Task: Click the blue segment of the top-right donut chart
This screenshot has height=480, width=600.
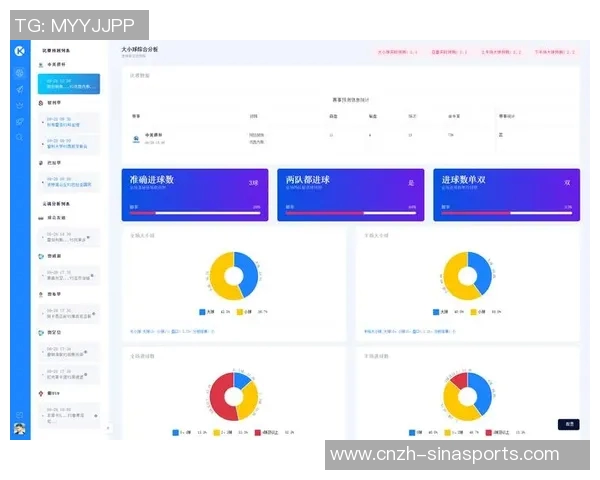Action: click(483, 273)
